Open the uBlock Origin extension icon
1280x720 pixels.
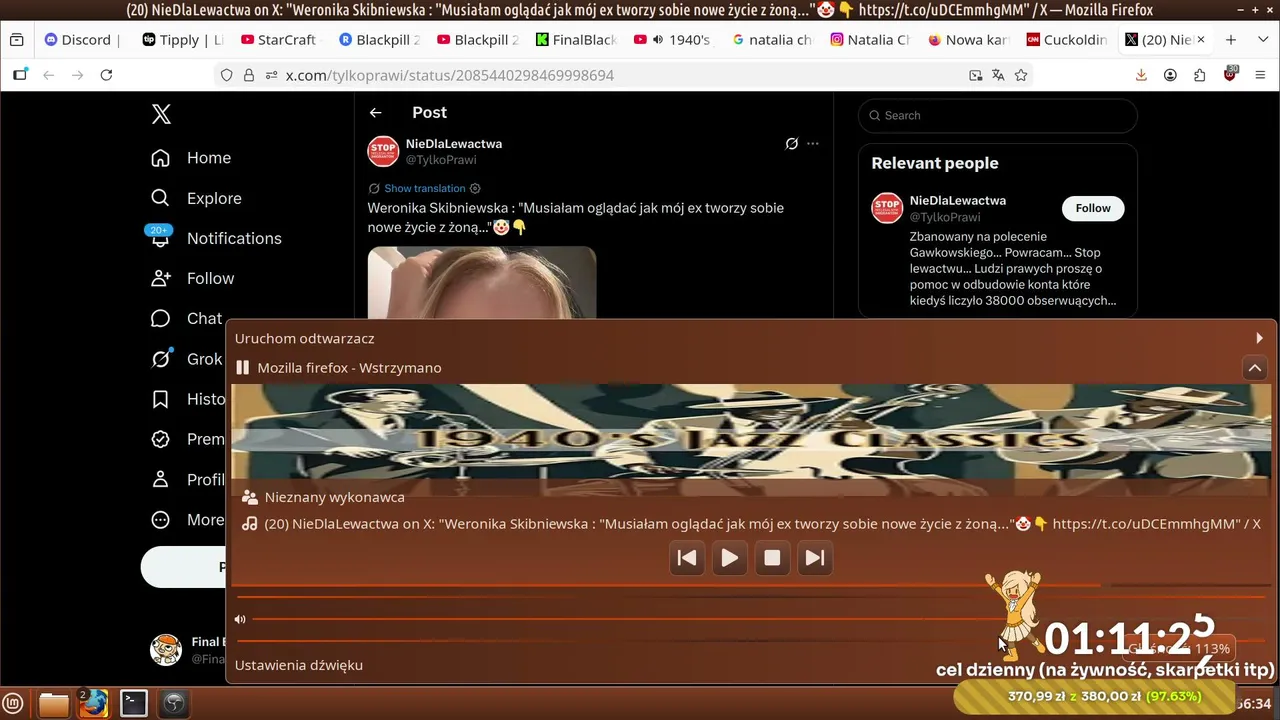(x=1231, y=74)
